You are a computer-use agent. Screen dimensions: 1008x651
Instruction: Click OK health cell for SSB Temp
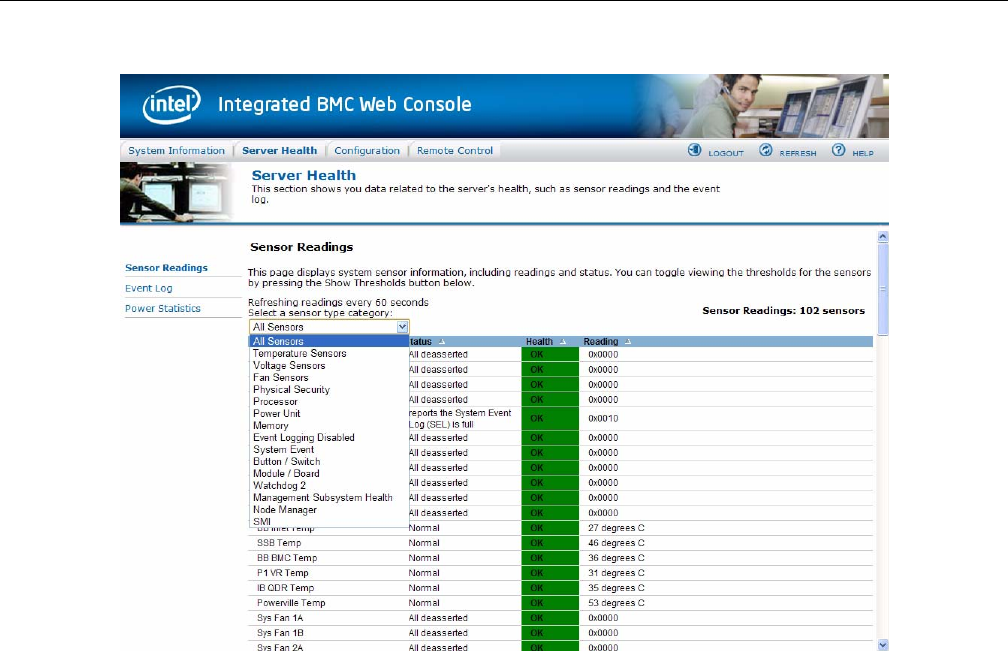click(550, 543)
